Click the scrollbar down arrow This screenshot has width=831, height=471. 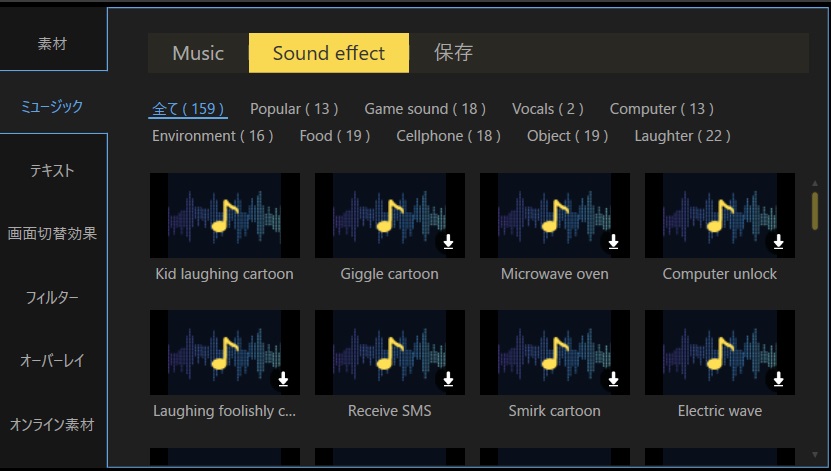815,455
